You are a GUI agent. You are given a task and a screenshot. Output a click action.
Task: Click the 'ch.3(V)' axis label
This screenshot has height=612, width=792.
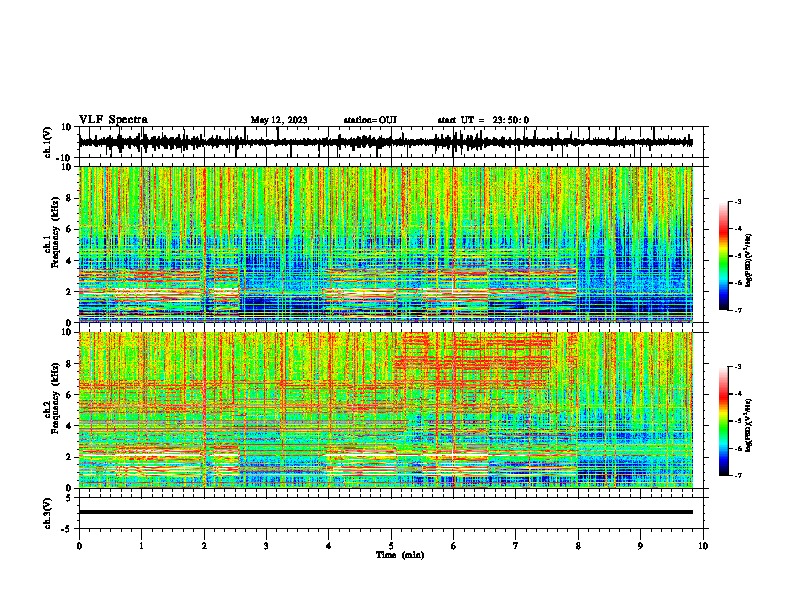[x=48, y=513]
